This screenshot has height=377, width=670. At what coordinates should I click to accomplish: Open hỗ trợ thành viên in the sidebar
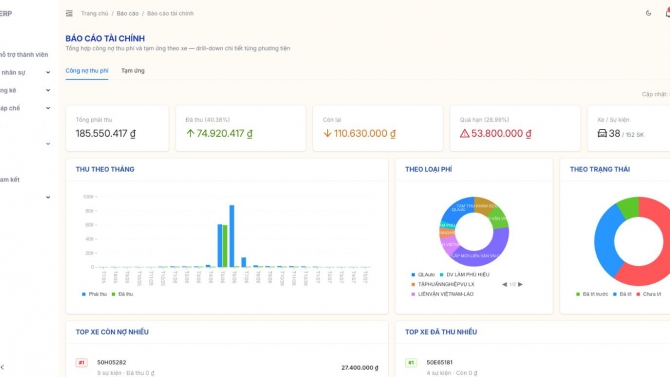coord(24,55)
